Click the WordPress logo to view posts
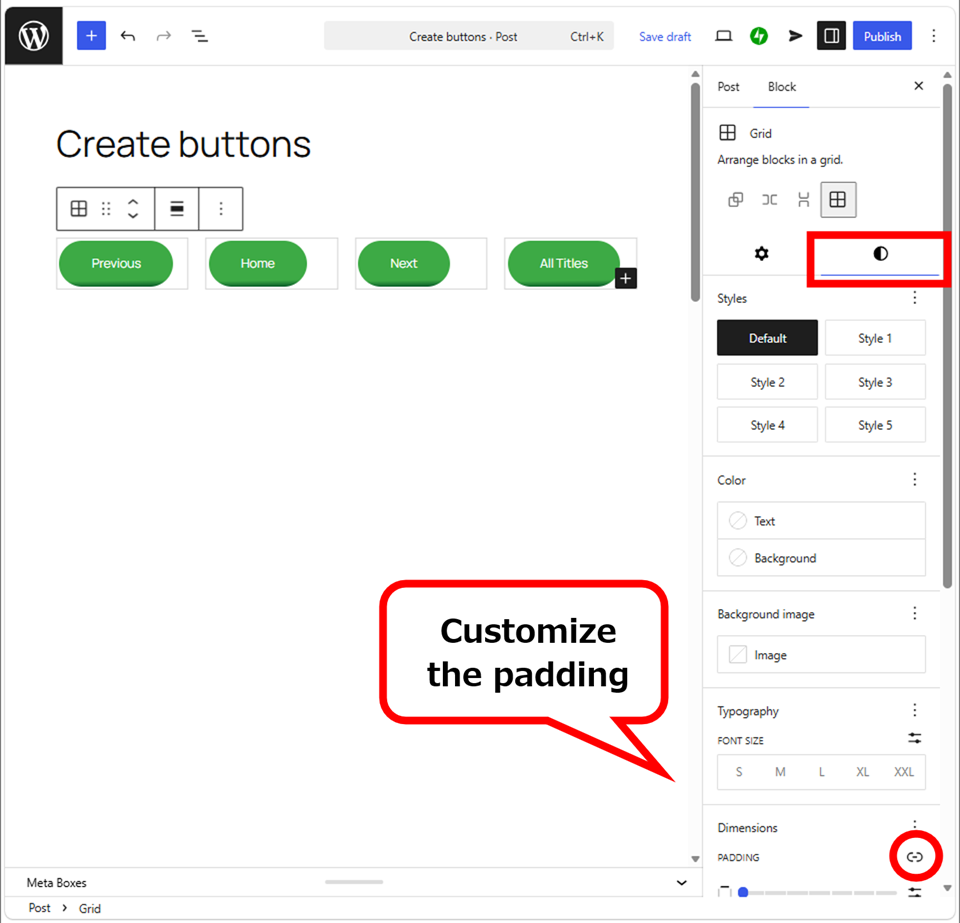 (34, 36)
